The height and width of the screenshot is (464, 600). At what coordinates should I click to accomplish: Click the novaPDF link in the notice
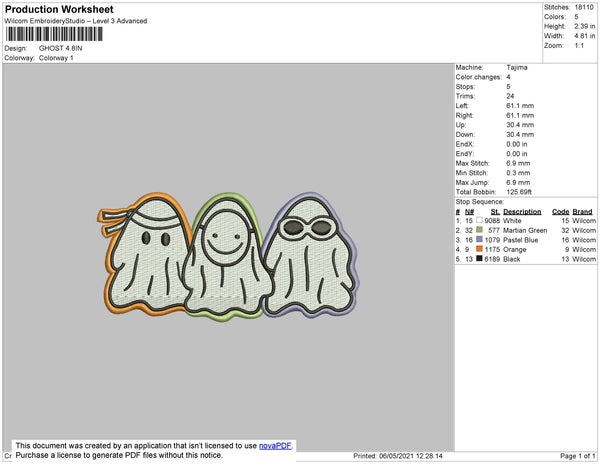coord(276,445)
